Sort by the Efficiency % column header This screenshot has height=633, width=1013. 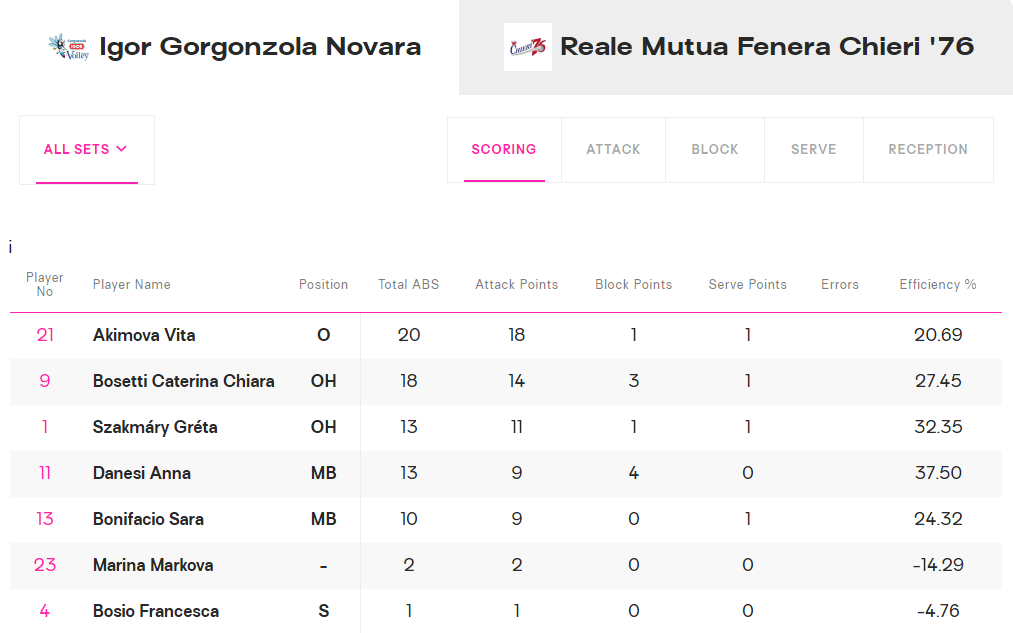pos(938,285)
